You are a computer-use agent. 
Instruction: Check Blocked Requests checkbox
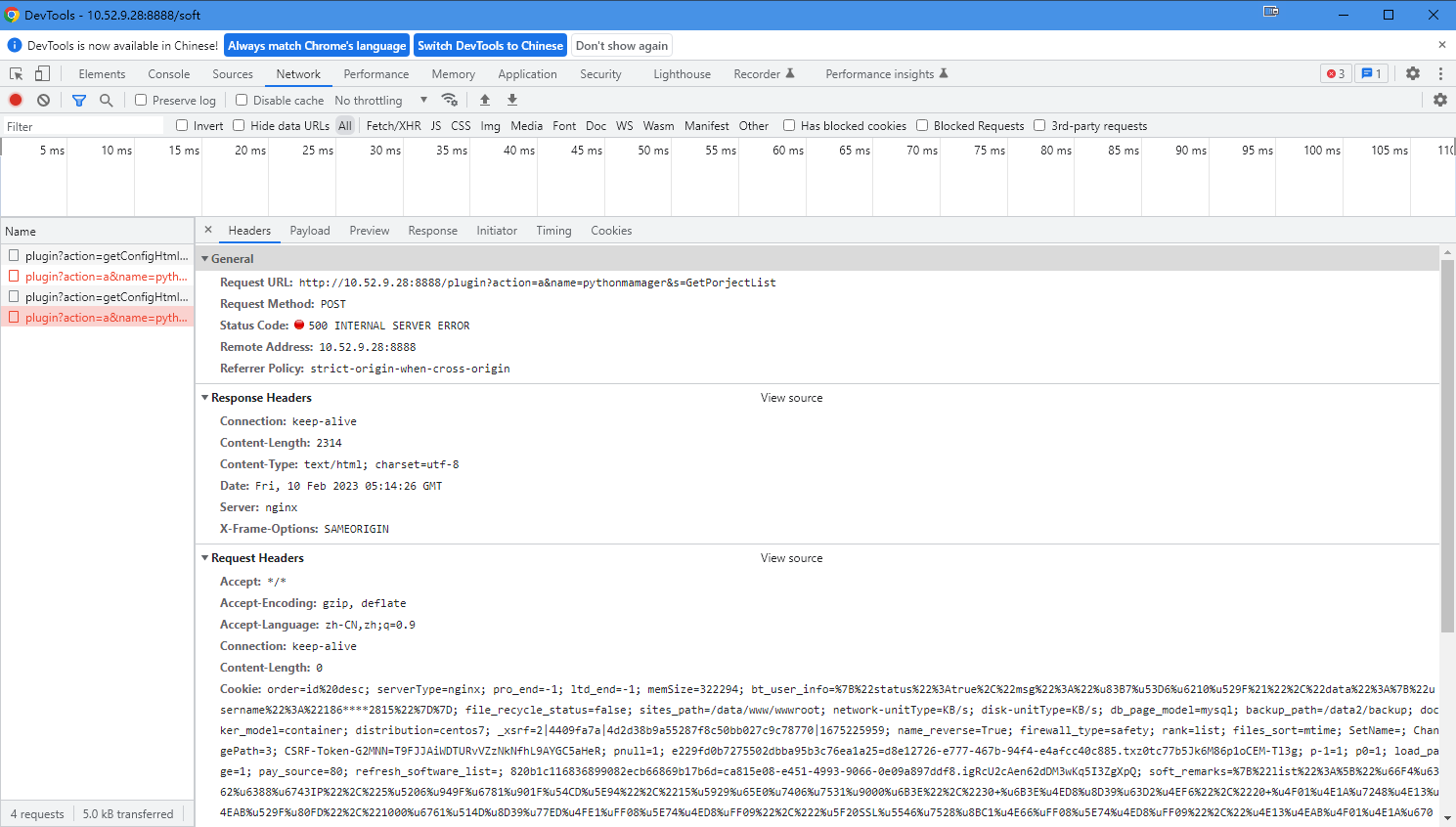click(922, 125)
